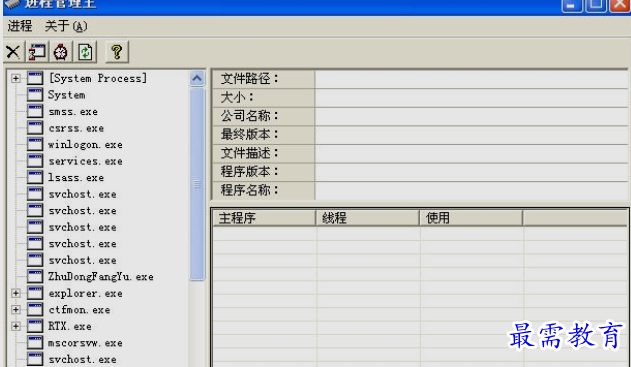Click the 文件路径： label
631x367 pixels.
(x=250, y=78)
